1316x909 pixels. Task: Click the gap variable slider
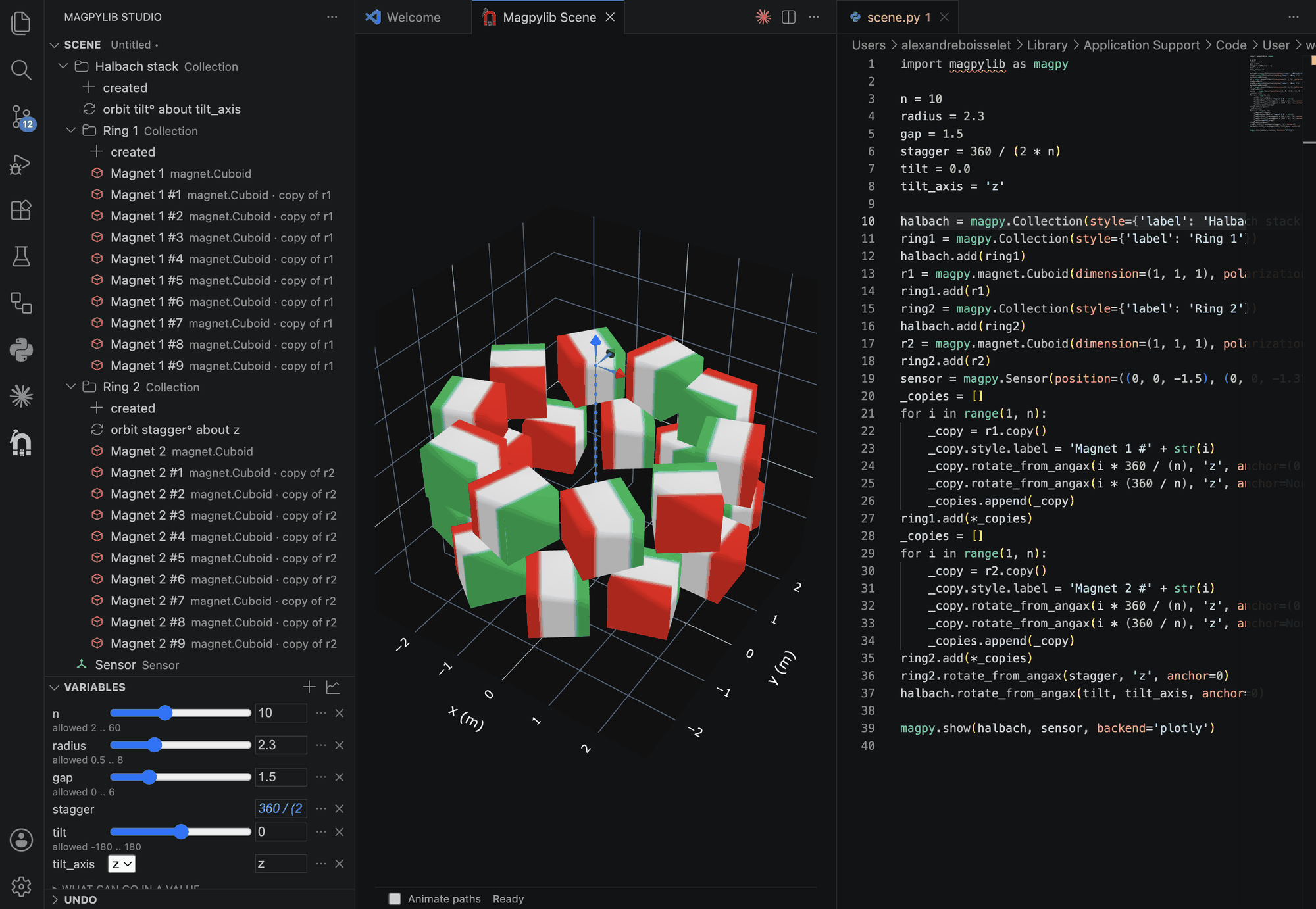(180, 777)
